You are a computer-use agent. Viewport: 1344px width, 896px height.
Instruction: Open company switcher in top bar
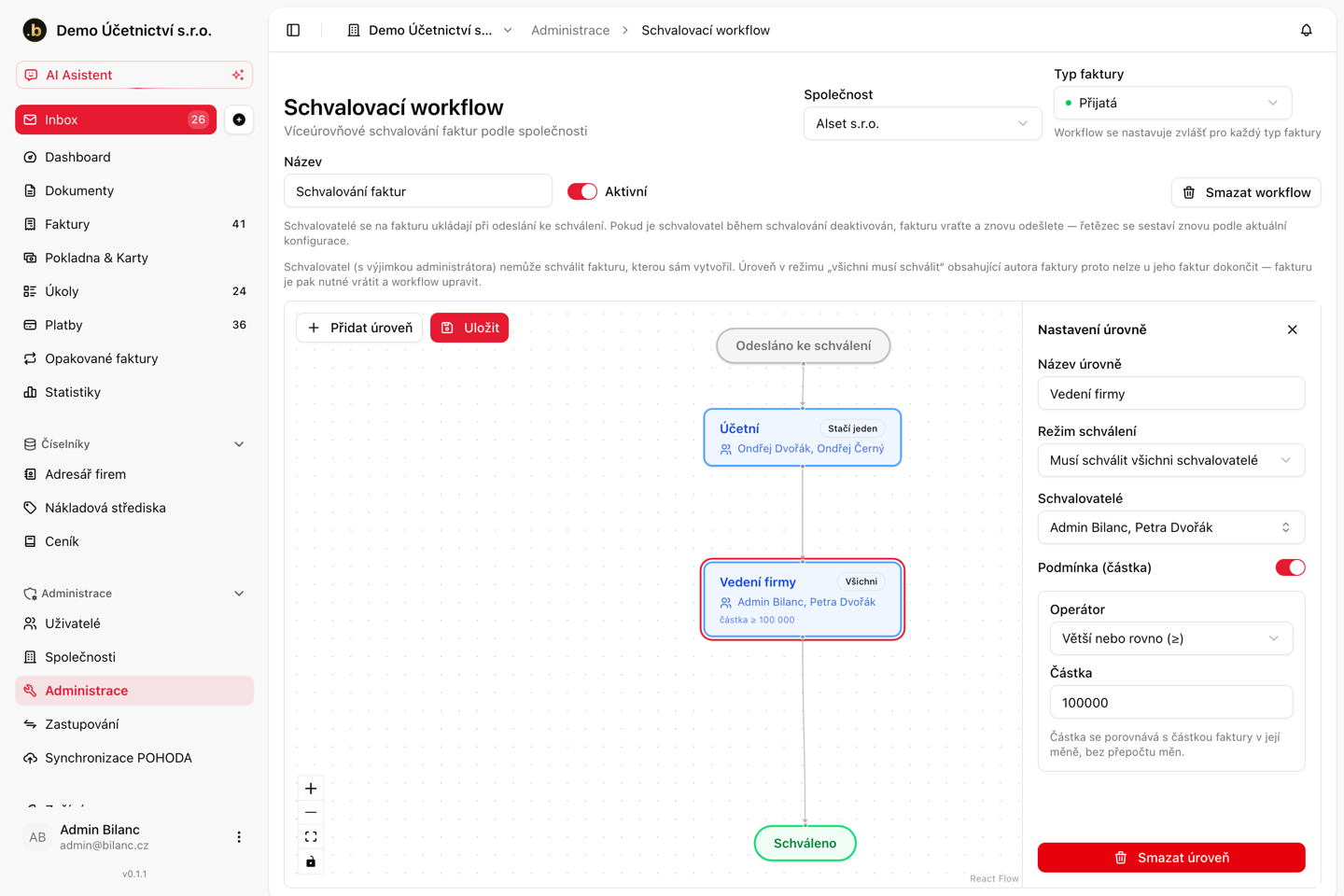click(x=429, y=30)
